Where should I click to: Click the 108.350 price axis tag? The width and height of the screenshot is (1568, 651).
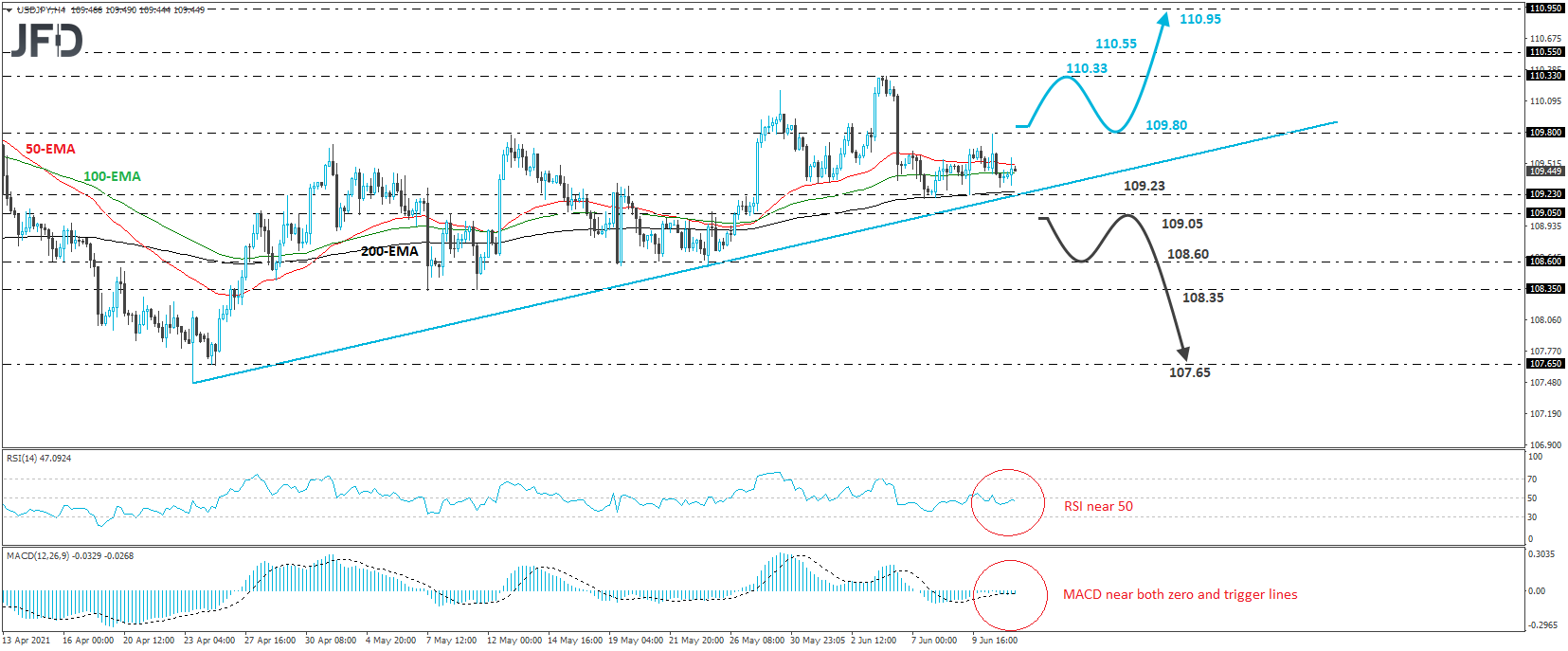[1545, 289]
